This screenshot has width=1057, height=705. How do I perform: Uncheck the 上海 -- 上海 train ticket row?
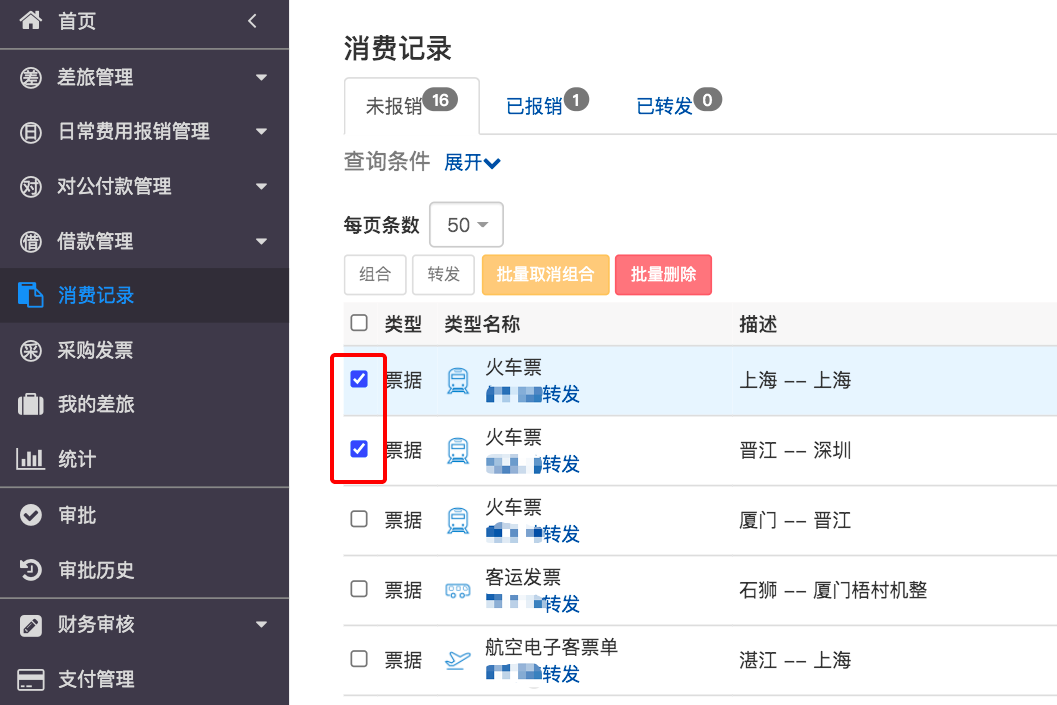coord(359,379)
